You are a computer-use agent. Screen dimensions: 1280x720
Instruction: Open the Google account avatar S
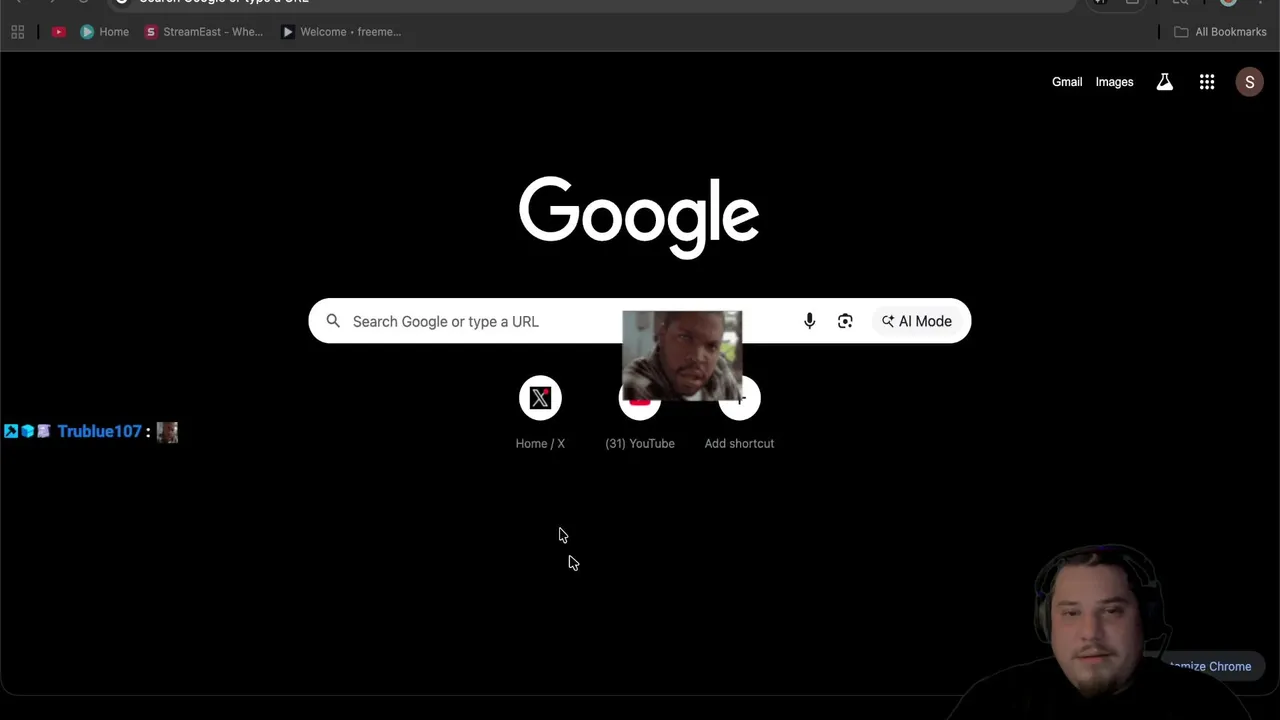(1249, 82)
